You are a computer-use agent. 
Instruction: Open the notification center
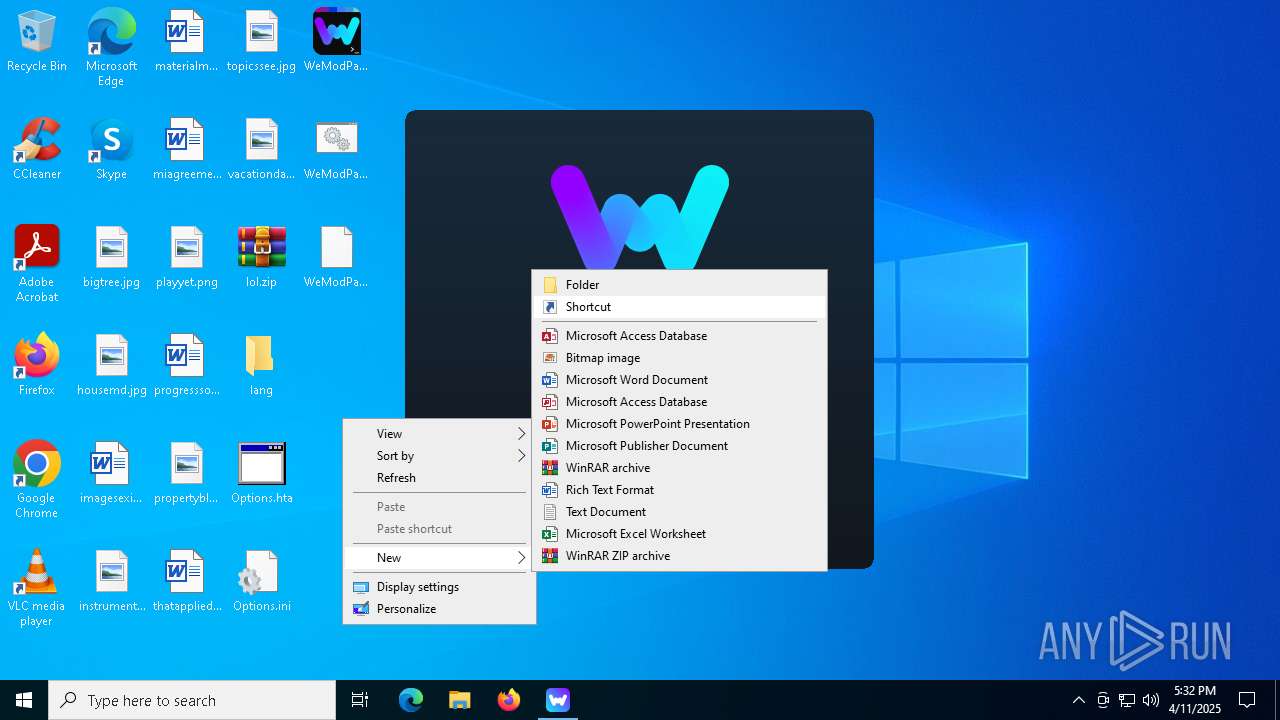click(x=1247, y=700)
